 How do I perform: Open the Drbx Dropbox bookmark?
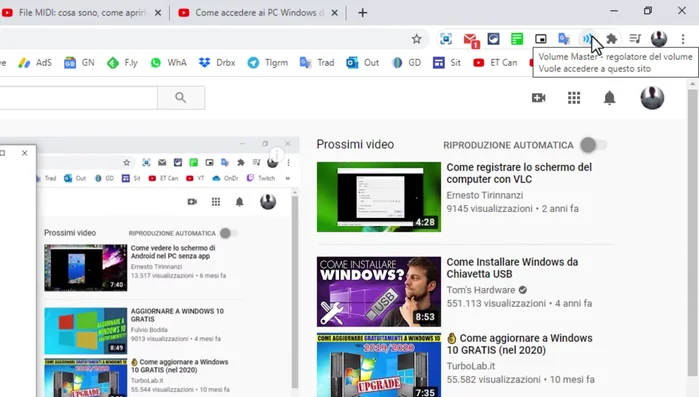(217, 63)
